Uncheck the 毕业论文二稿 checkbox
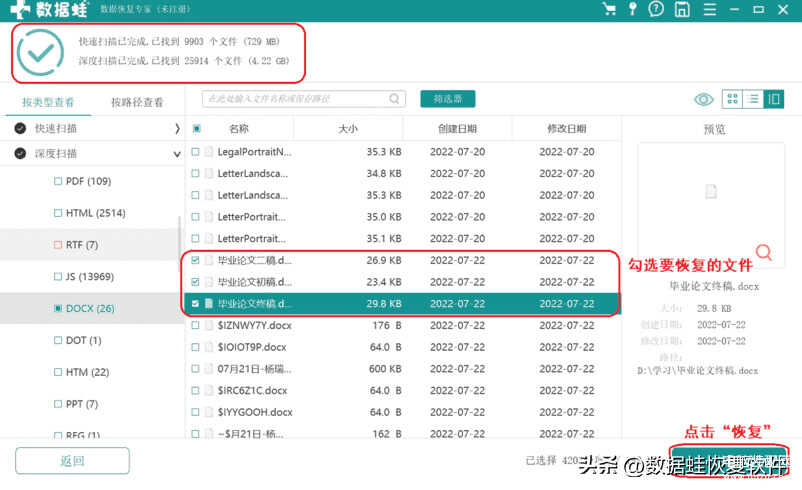802x490 pixels. [195, 260]
